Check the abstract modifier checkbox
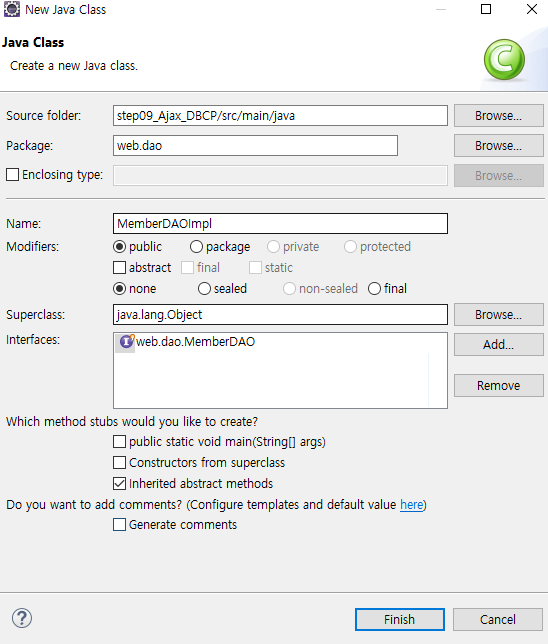 (119, 267)
